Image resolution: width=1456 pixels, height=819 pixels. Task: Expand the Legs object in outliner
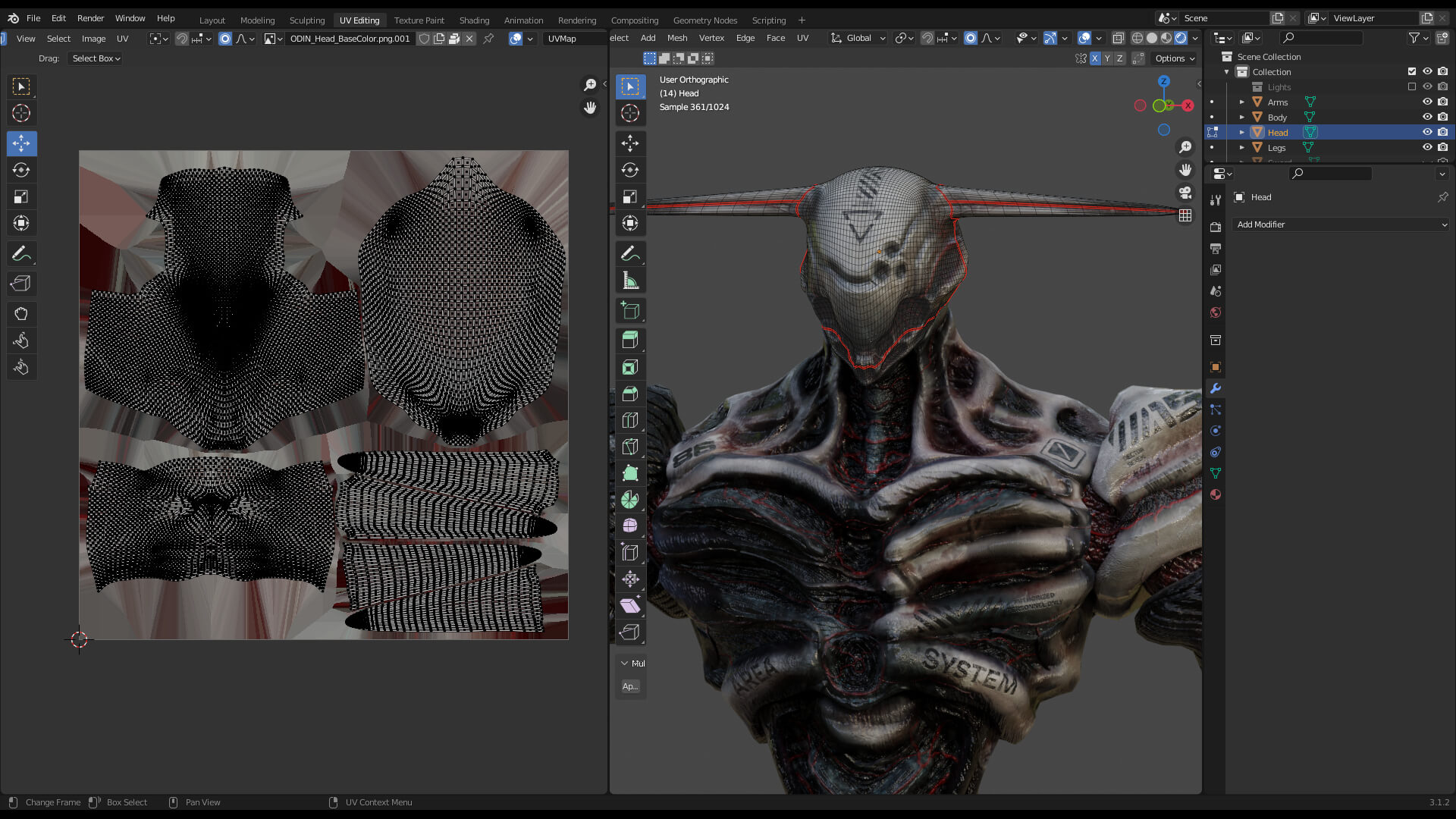[x=1242, y=147]
